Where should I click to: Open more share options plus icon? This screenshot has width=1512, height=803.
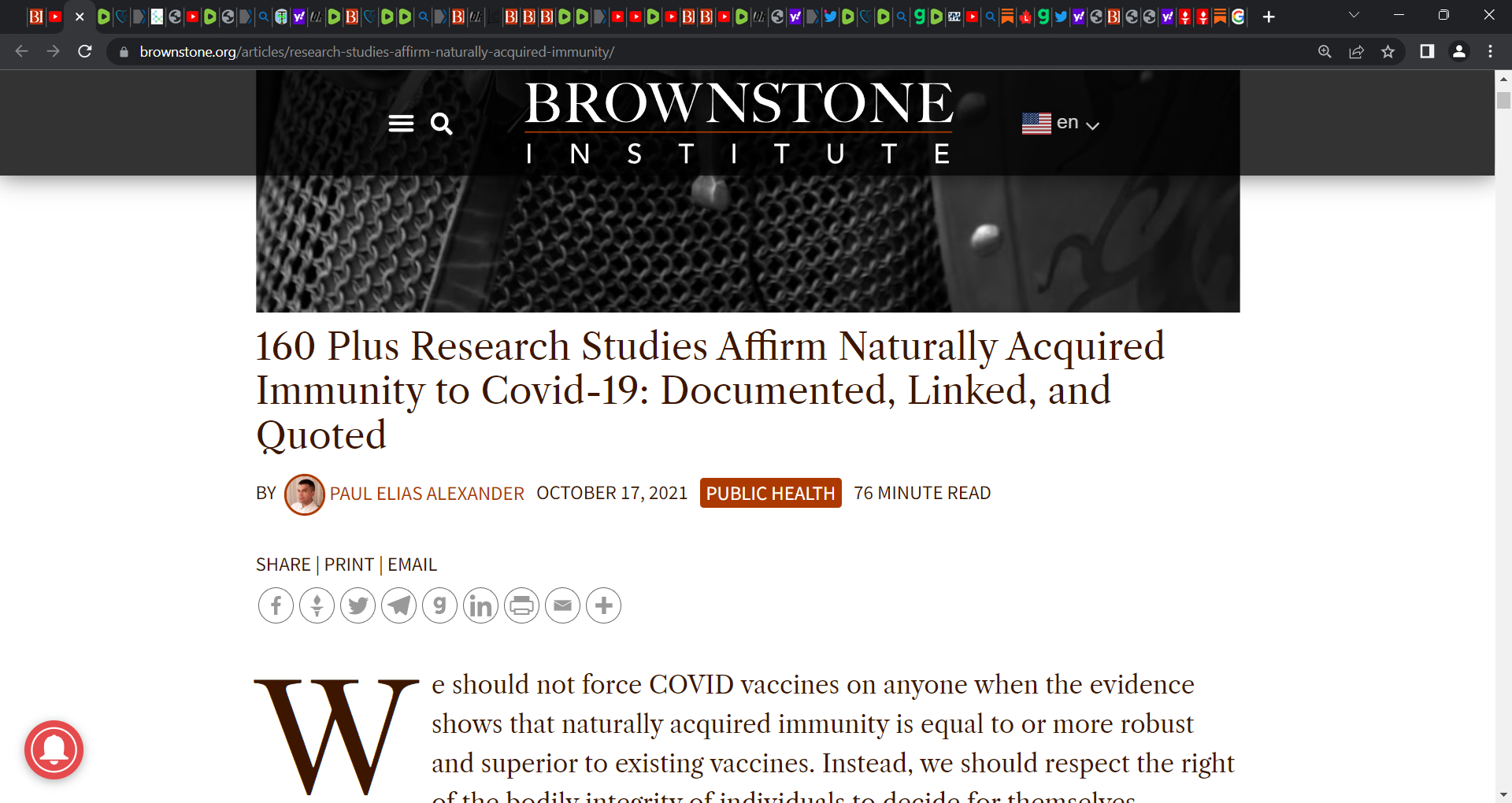point(603,605)
